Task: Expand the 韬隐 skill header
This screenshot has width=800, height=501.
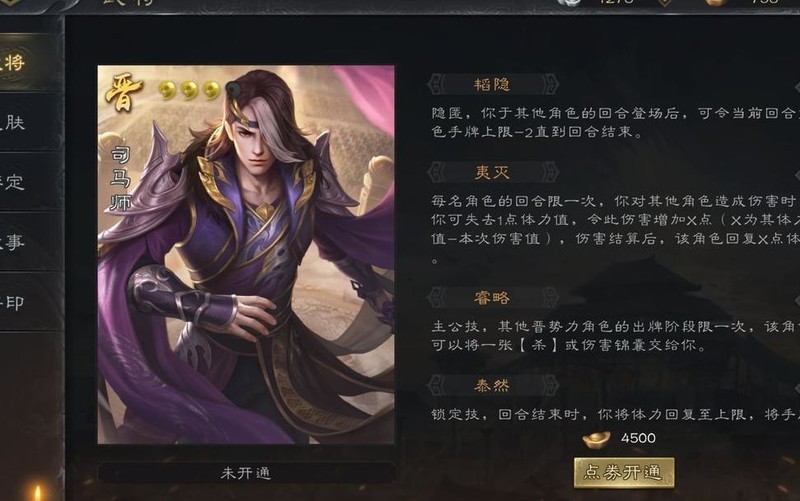Action: point(492,84)
